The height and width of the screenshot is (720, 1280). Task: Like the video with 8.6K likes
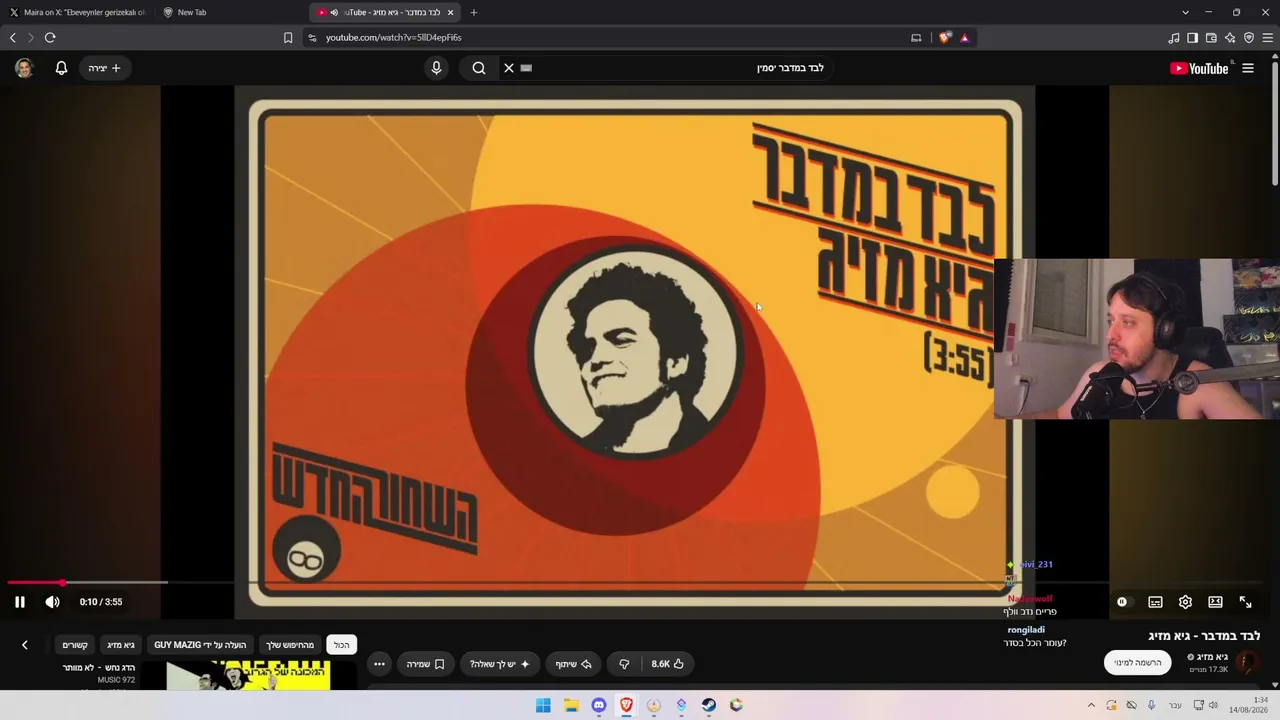(668, 664)
